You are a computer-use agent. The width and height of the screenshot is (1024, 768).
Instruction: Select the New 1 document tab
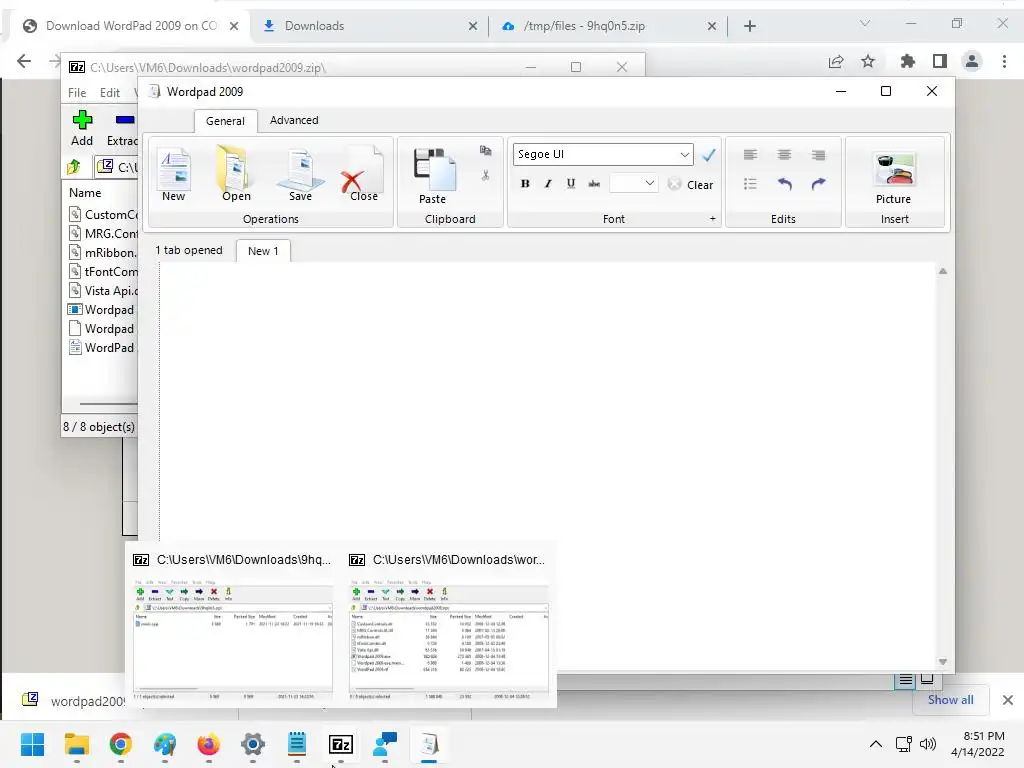(x=263, y=251)
